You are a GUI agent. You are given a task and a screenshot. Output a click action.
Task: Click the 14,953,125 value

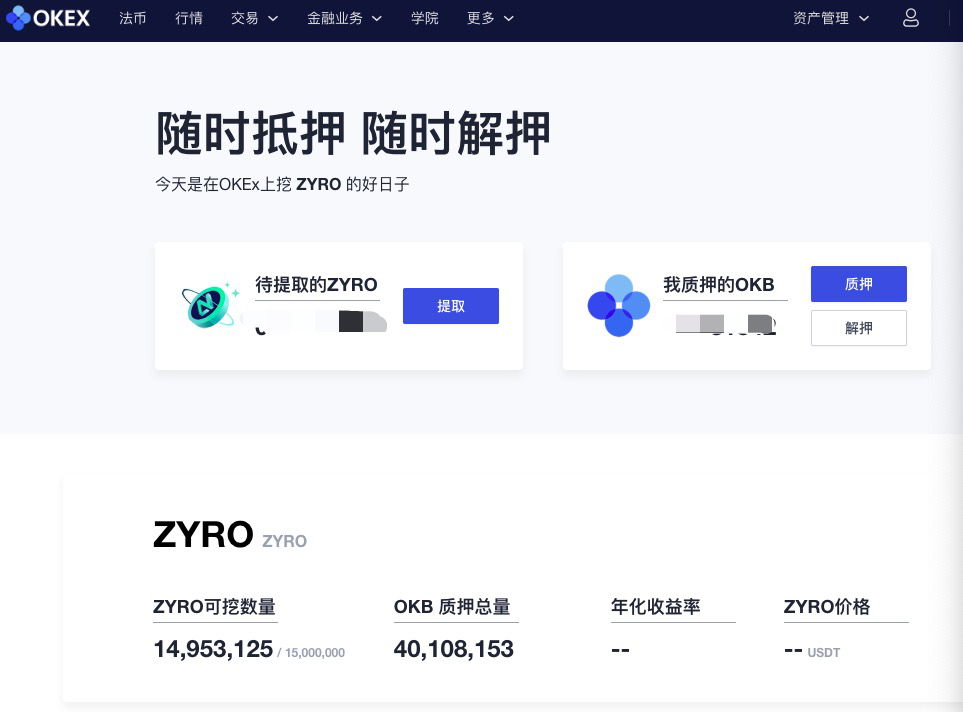pos(212,649)
